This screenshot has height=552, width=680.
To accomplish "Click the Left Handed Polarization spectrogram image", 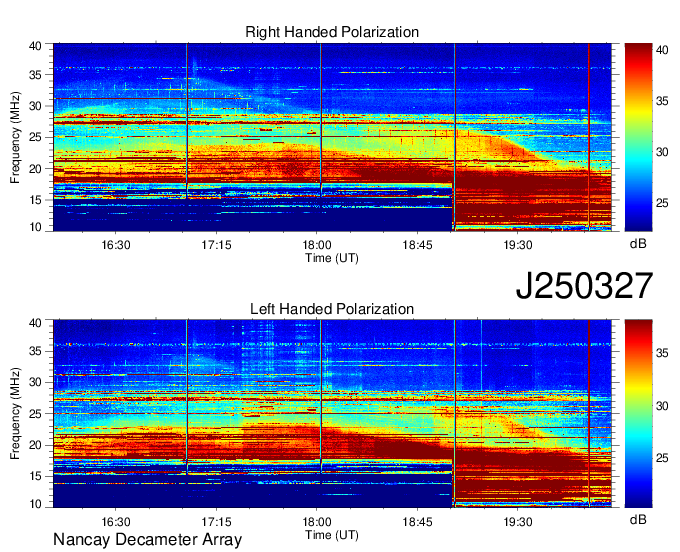I will 332,414.
